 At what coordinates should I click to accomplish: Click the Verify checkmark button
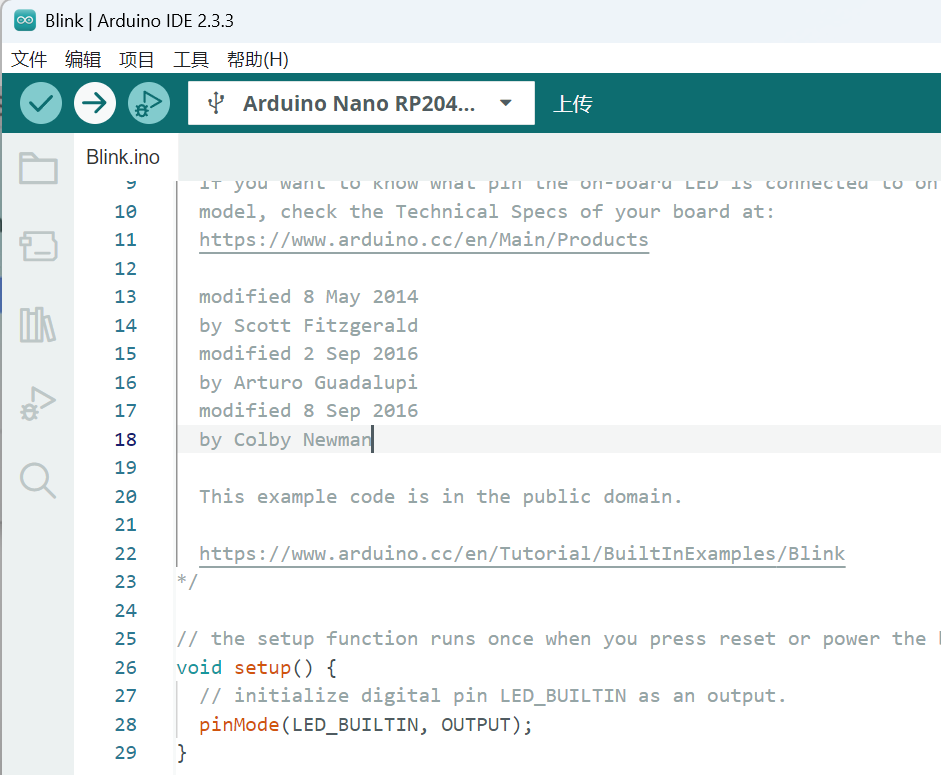41,103
